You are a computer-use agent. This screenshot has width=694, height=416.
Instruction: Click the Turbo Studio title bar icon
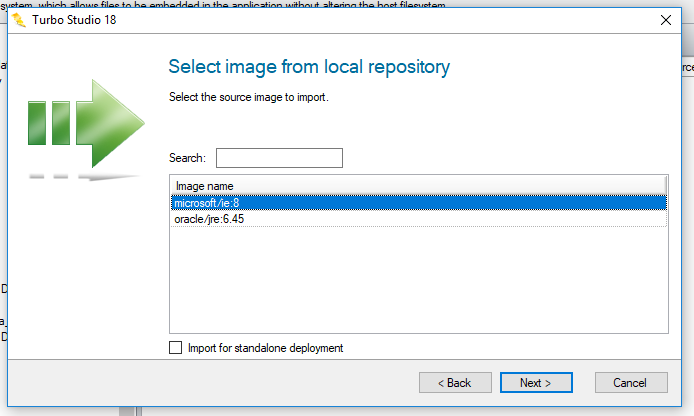[x=19, y=20]
